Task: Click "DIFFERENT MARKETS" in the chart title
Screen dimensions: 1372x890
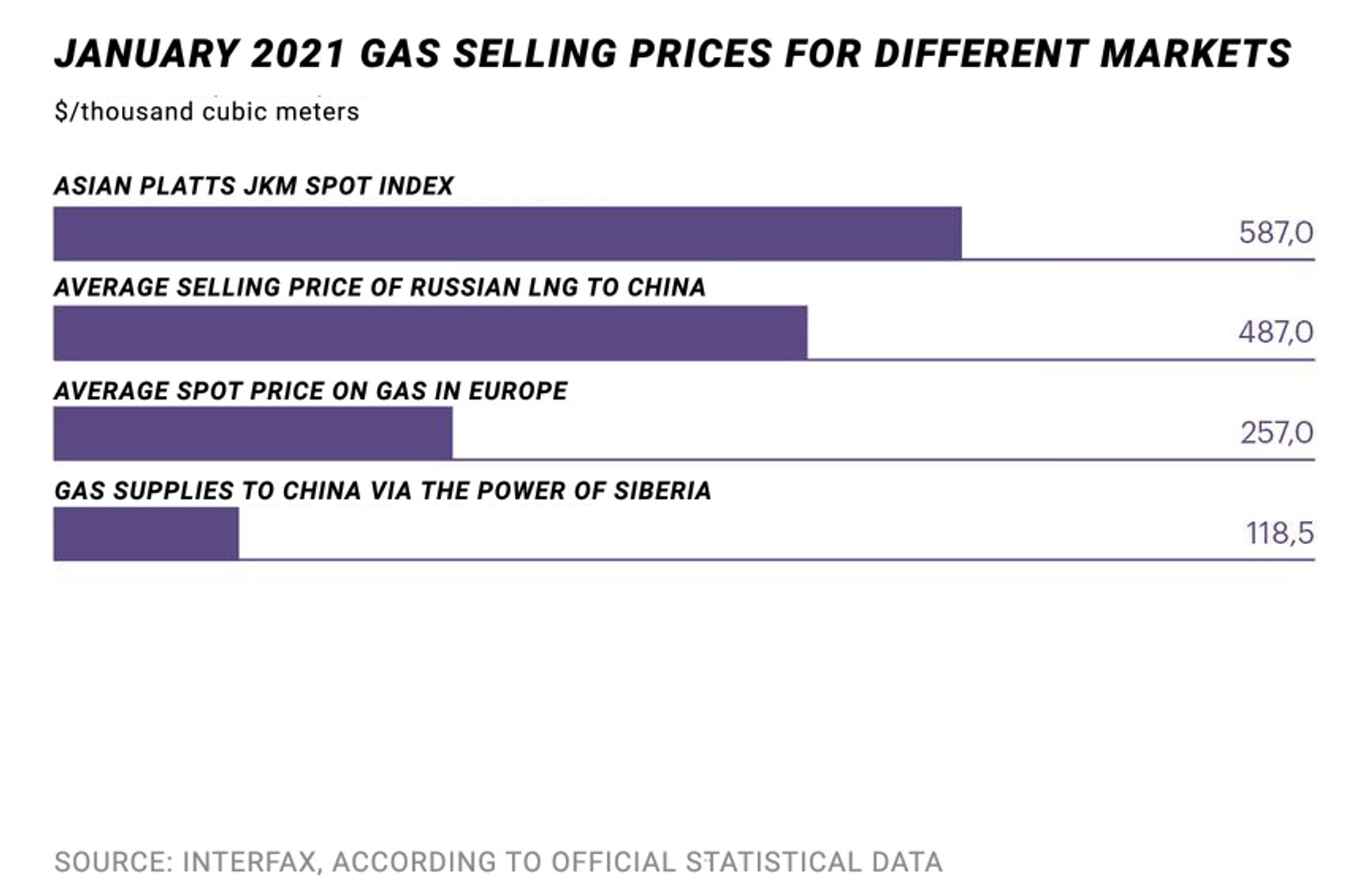Action: pos(1083,54)
